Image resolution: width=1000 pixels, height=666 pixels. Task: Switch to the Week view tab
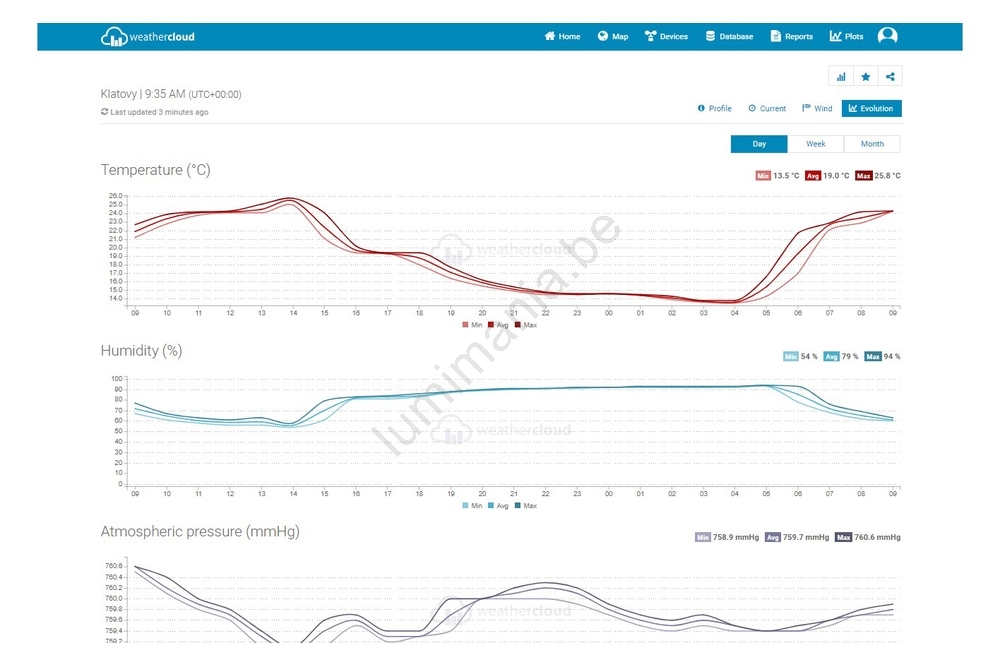pos(816,144)
